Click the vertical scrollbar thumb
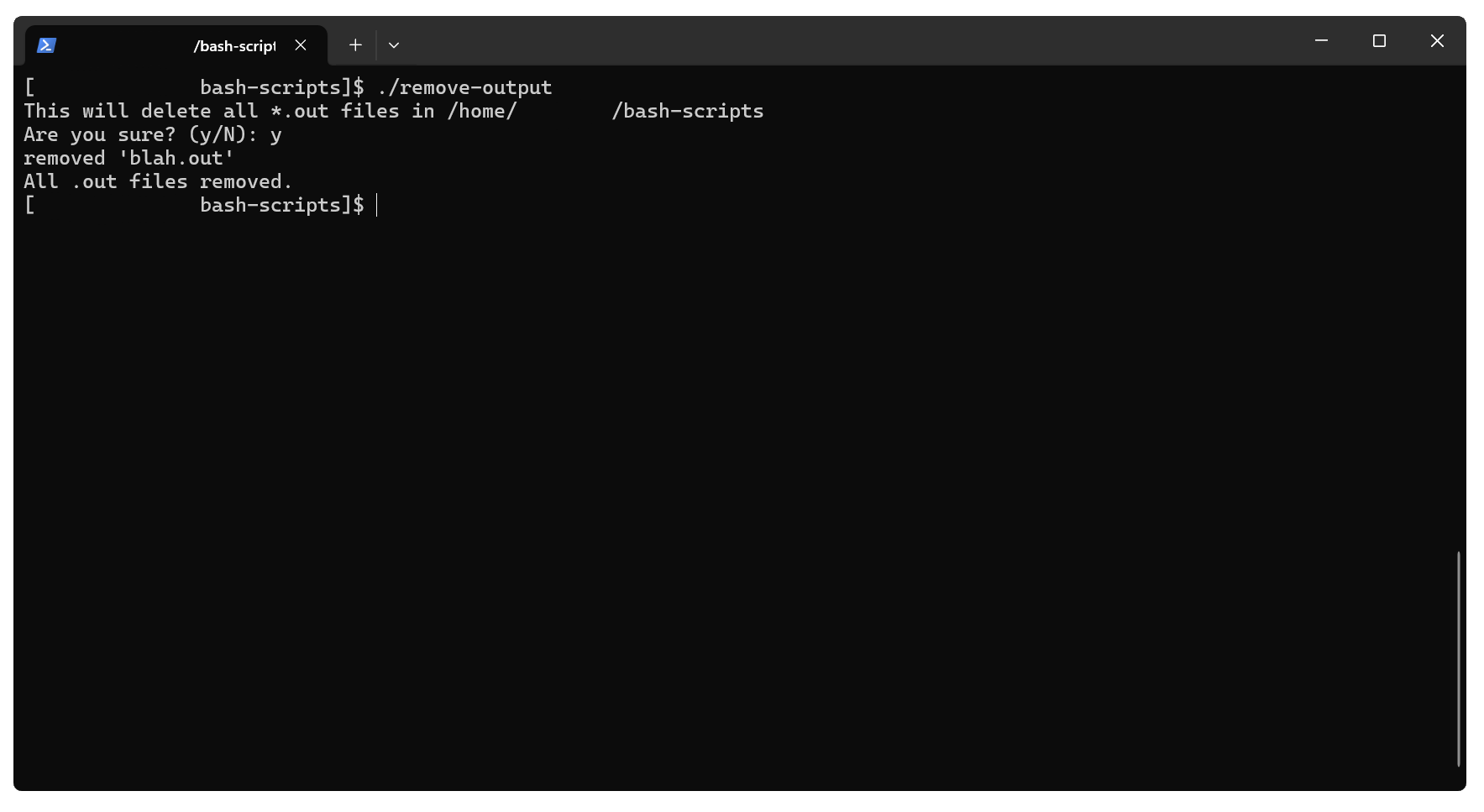 tap(1459, 658)
